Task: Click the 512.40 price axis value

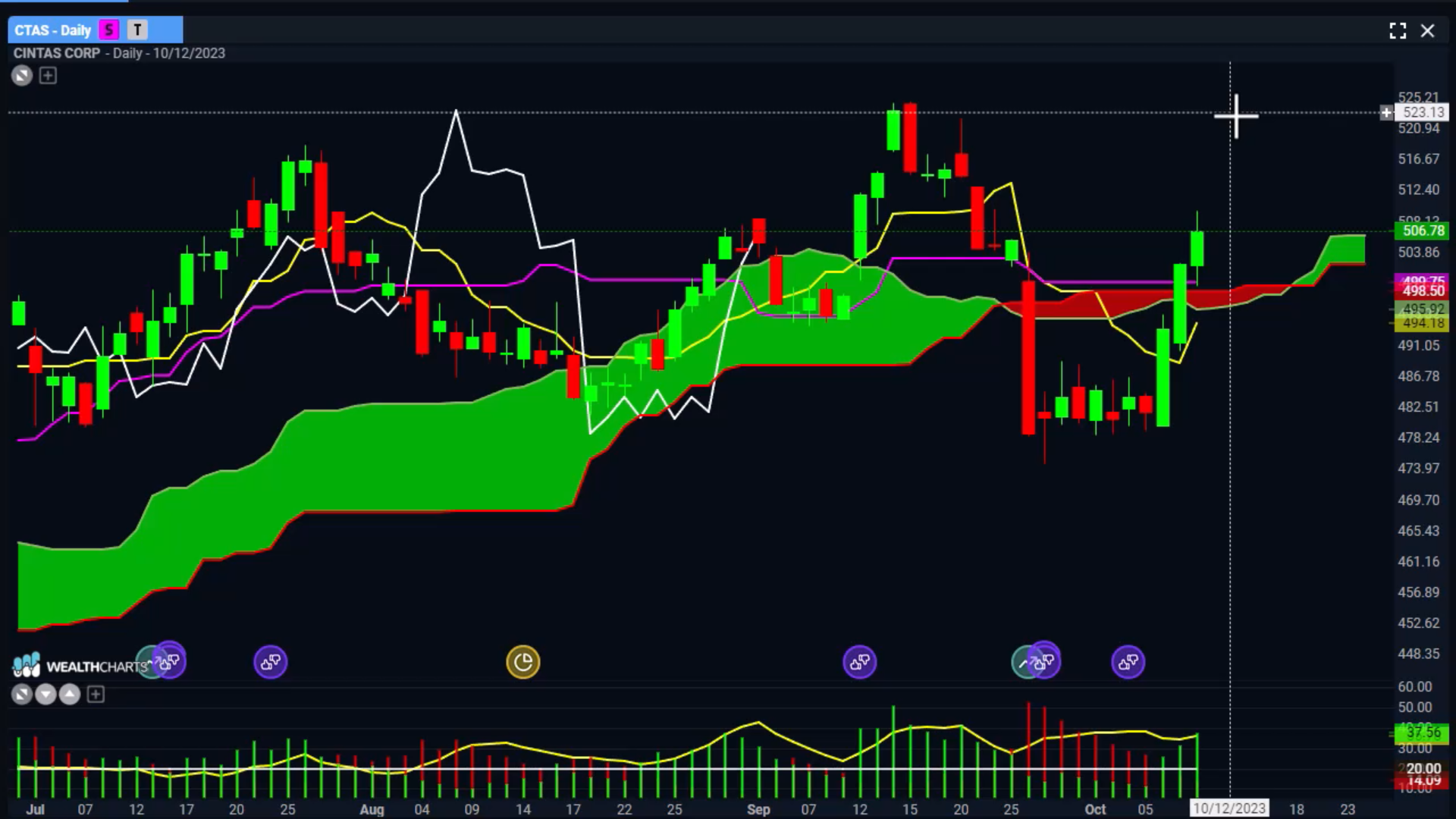Action: [1419, 190]
